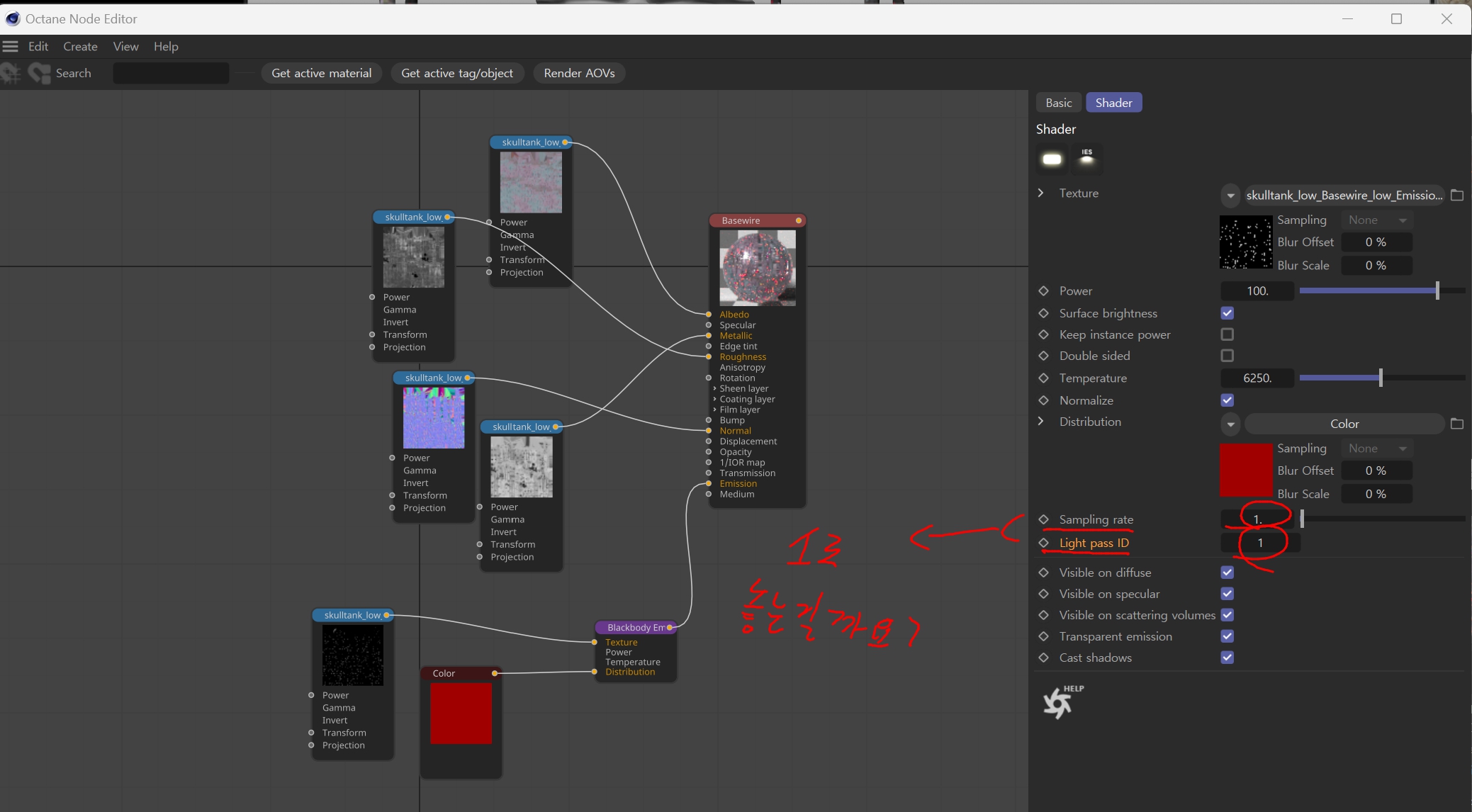The width and height of the screenshot is (1472, 812).
Task: Click the skulltank_low_Basewire_low_Emission texture button
Action: click(1344, 196)
